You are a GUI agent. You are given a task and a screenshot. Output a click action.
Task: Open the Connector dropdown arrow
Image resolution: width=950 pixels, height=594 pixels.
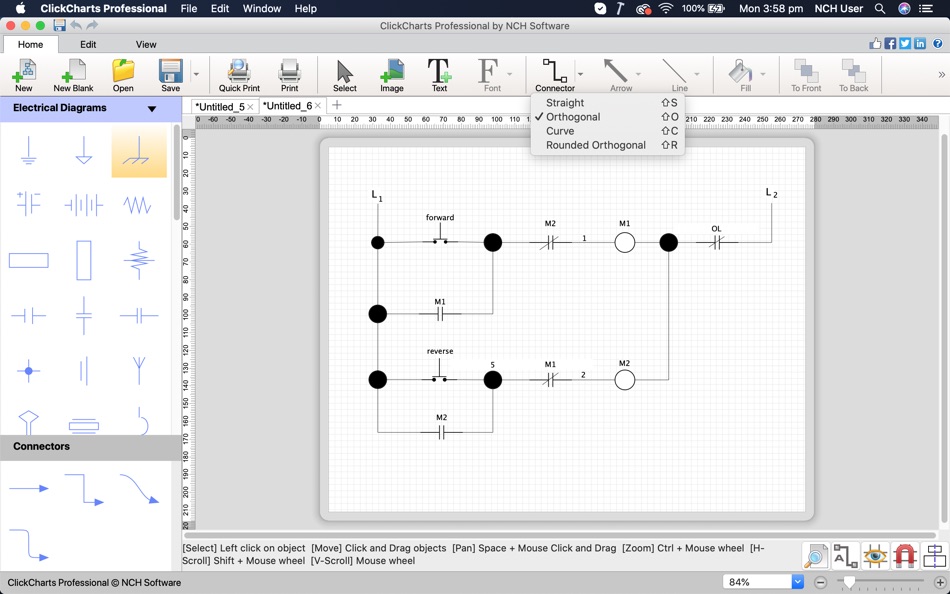coord(580,74)
